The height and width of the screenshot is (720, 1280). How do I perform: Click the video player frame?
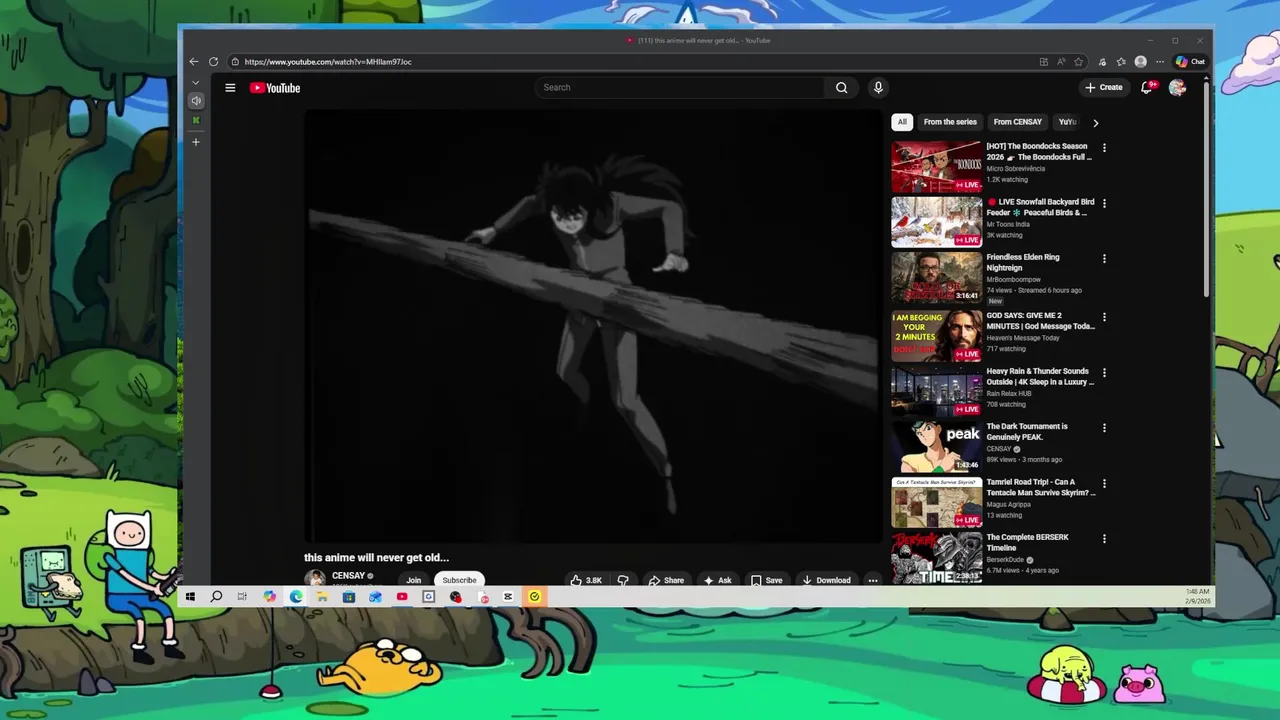pos(592,326)
